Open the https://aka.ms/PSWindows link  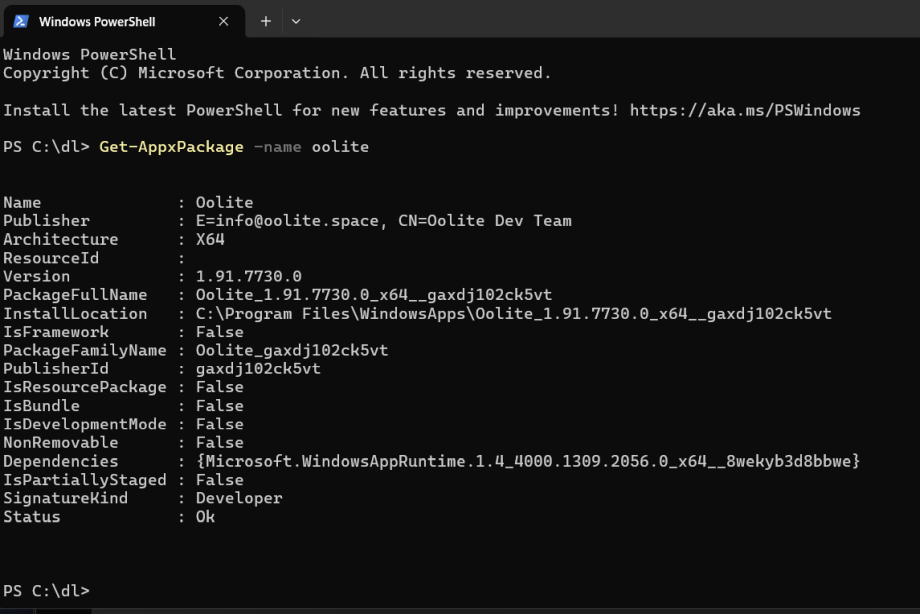(745, 110)
